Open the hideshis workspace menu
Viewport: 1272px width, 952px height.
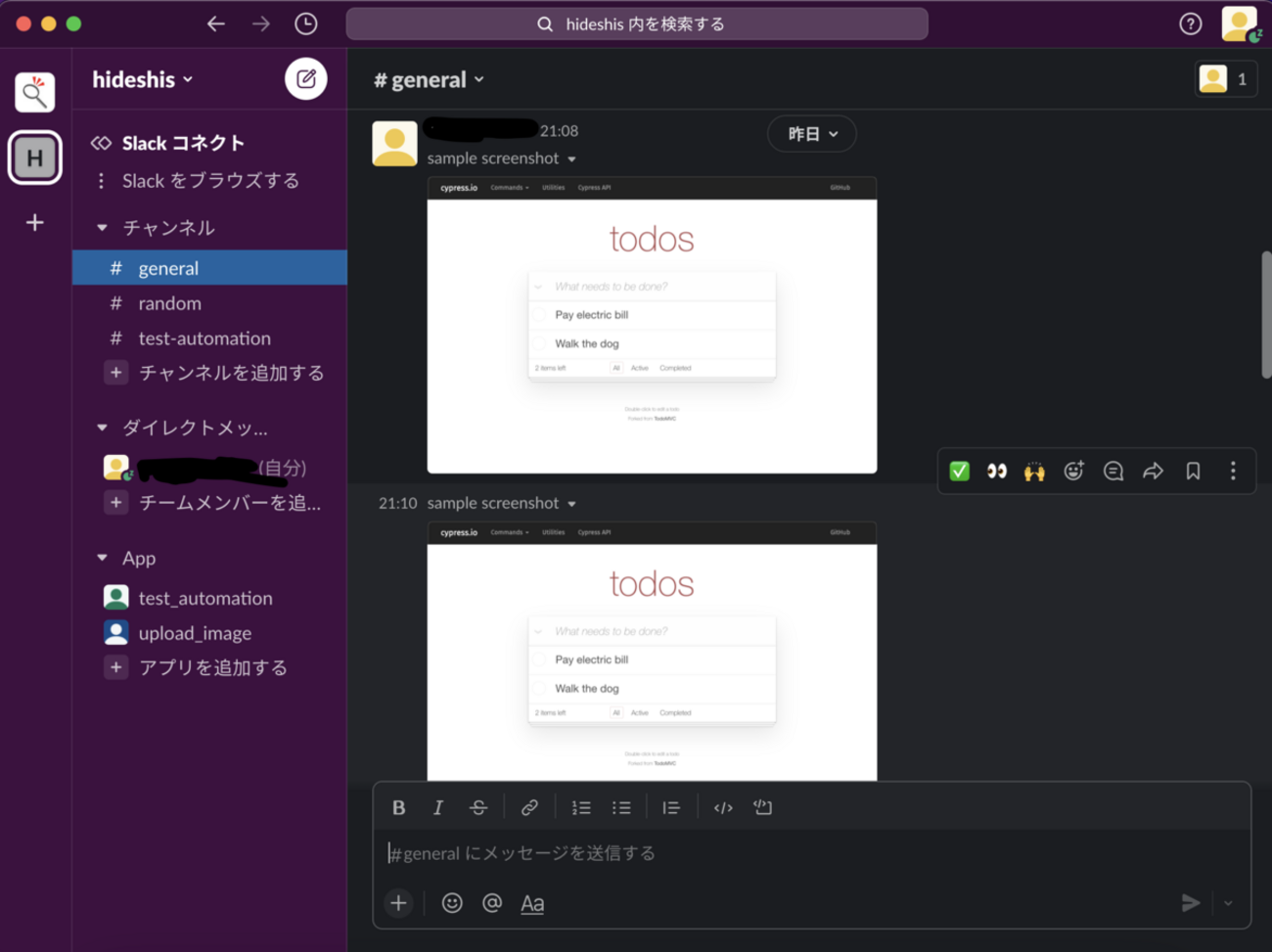point(143,79)
